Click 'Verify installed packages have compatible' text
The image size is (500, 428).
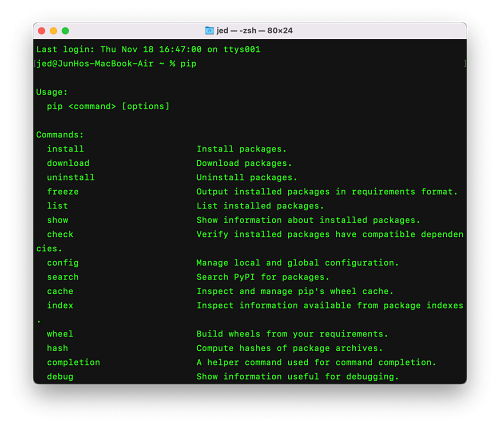coord(306,234)
